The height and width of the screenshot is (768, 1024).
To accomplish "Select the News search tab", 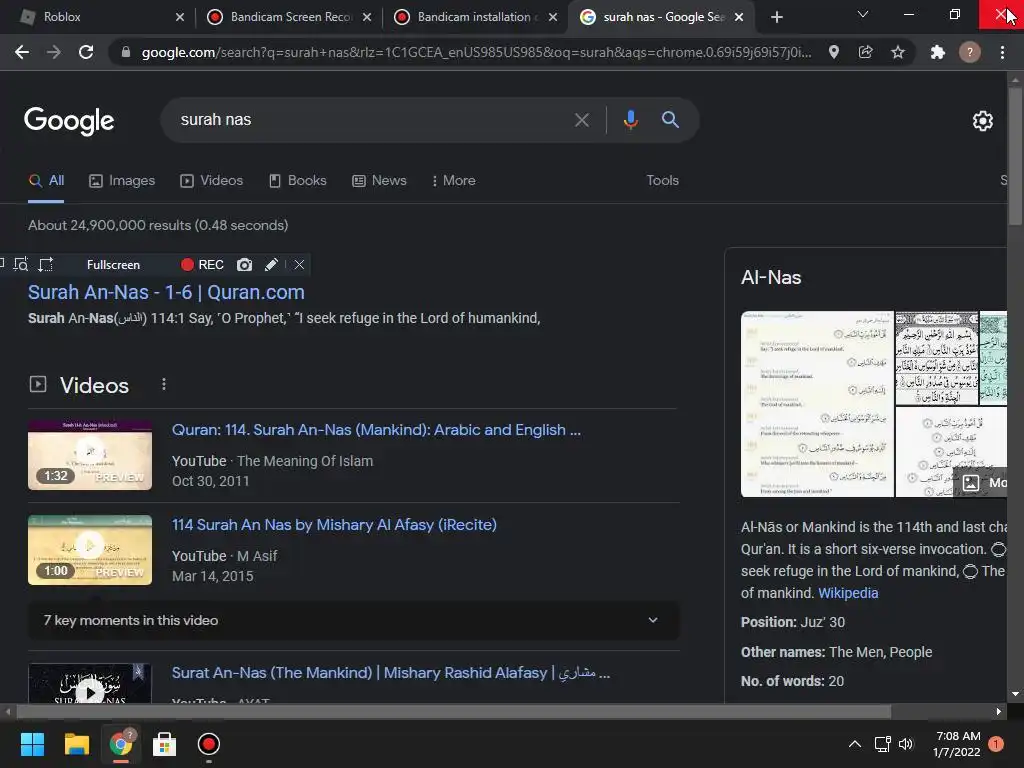I will (x=379, y=180).
